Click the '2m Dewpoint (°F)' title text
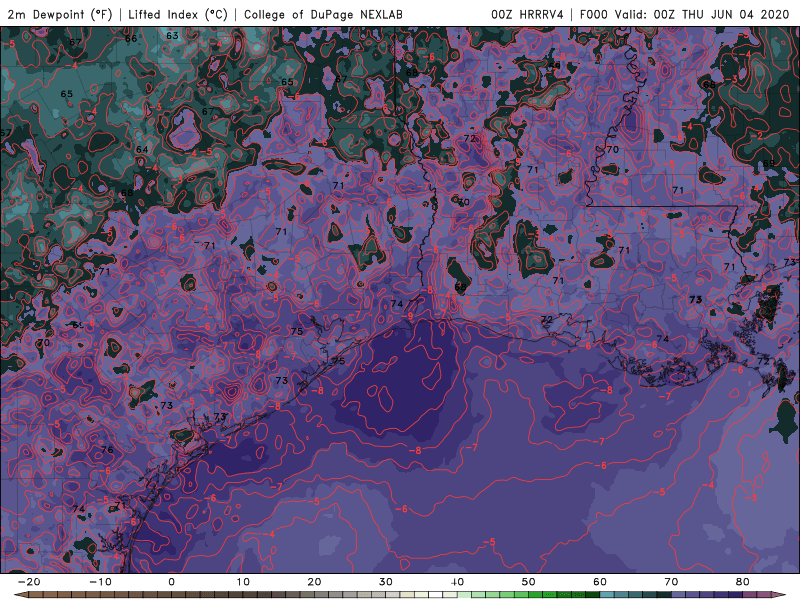 (x=60, y=14)
